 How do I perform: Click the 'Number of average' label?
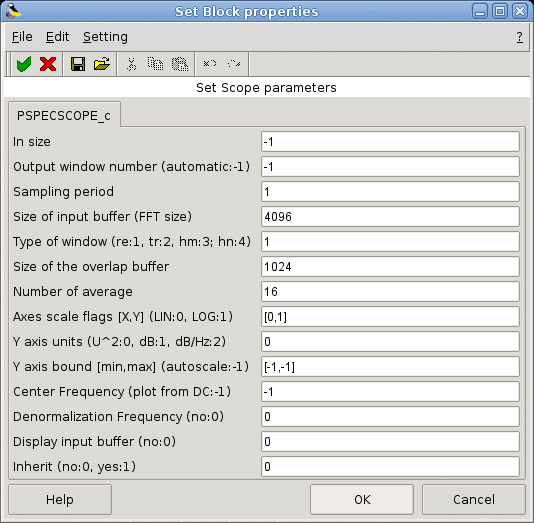73,292
